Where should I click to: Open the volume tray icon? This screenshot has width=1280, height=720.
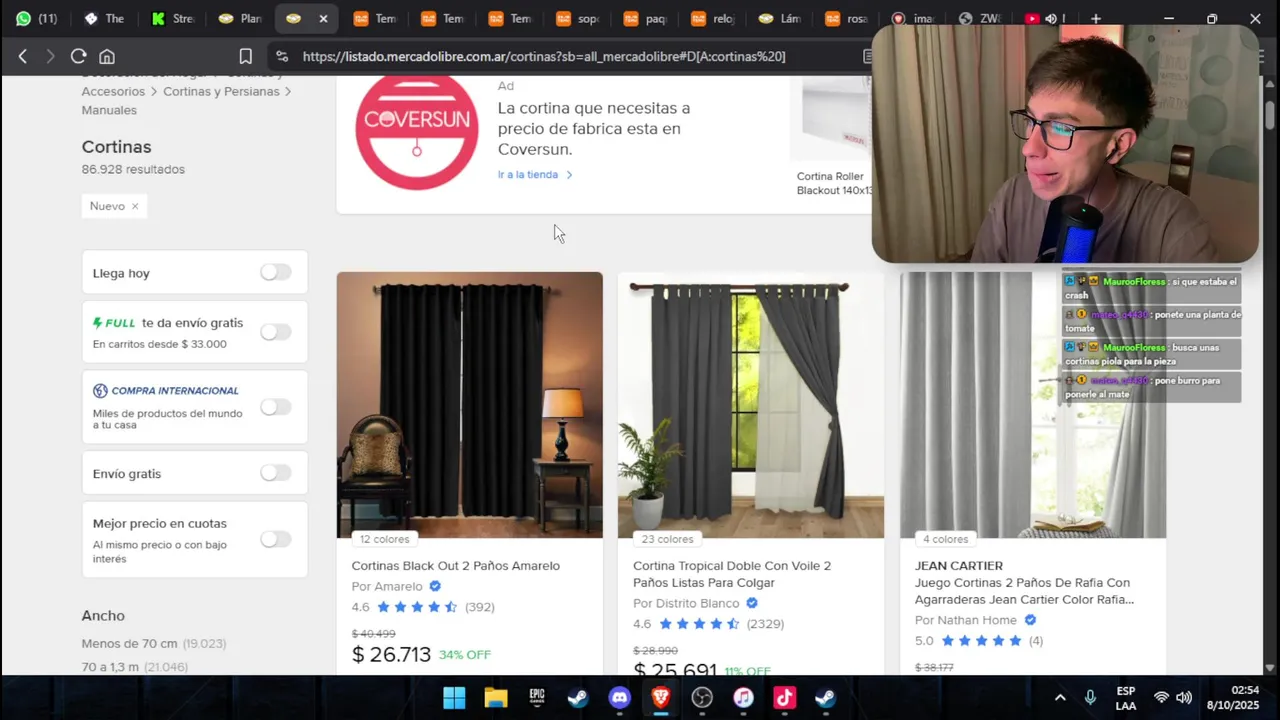click(1184, 698)
